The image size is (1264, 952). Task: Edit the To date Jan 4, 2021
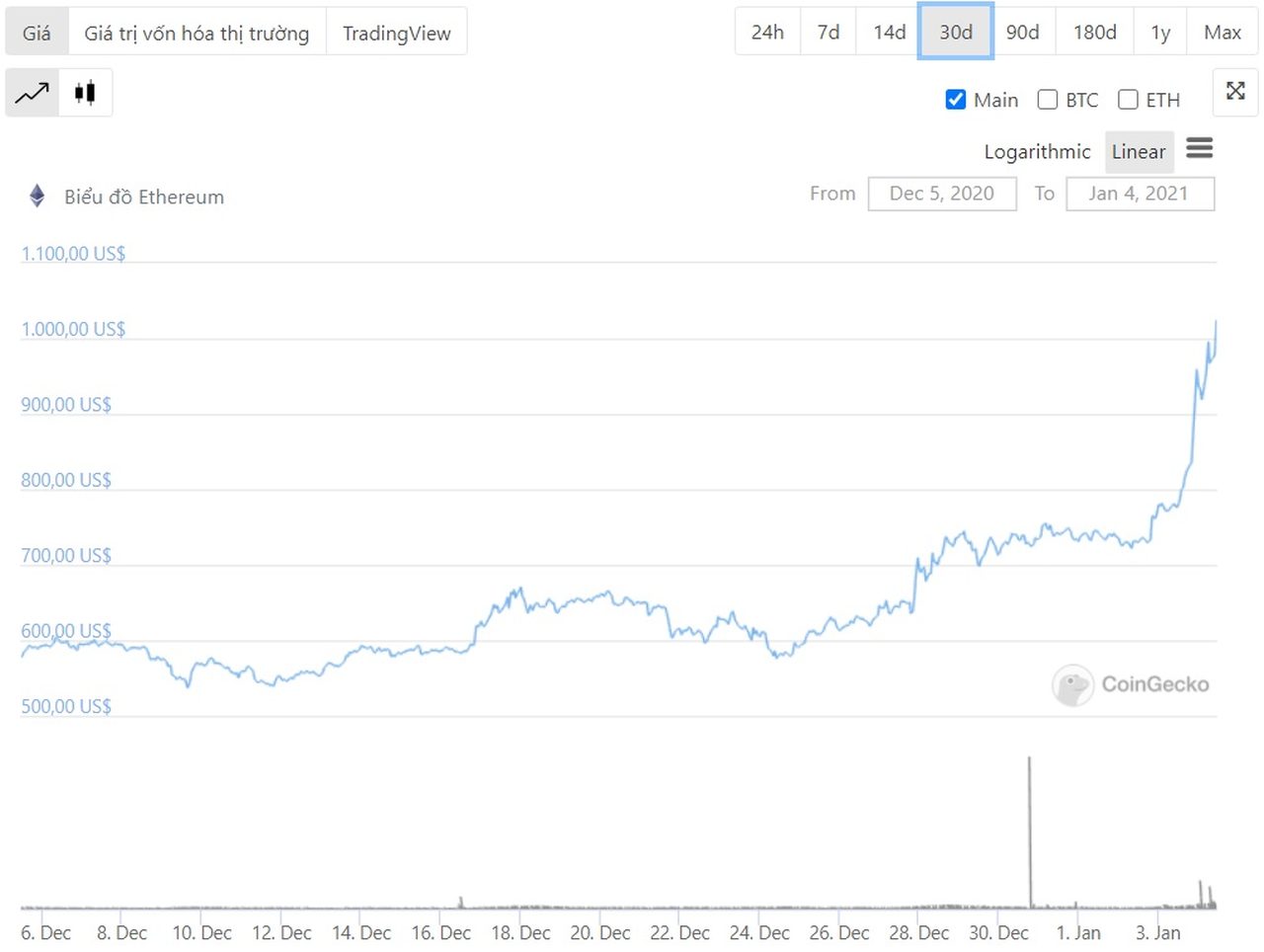(x=1140, y=194)
